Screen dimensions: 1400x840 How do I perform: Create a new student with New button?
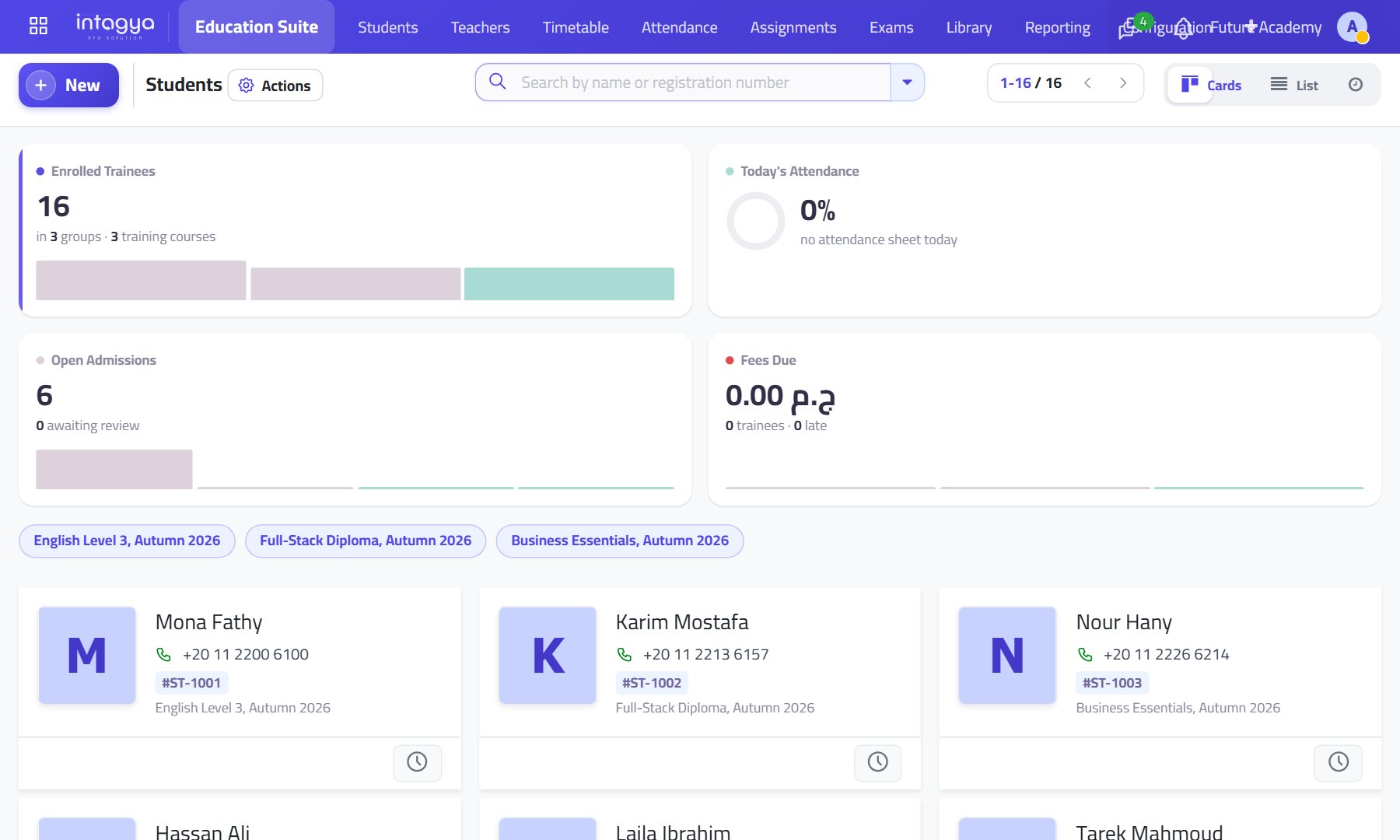tap(68, 86)
